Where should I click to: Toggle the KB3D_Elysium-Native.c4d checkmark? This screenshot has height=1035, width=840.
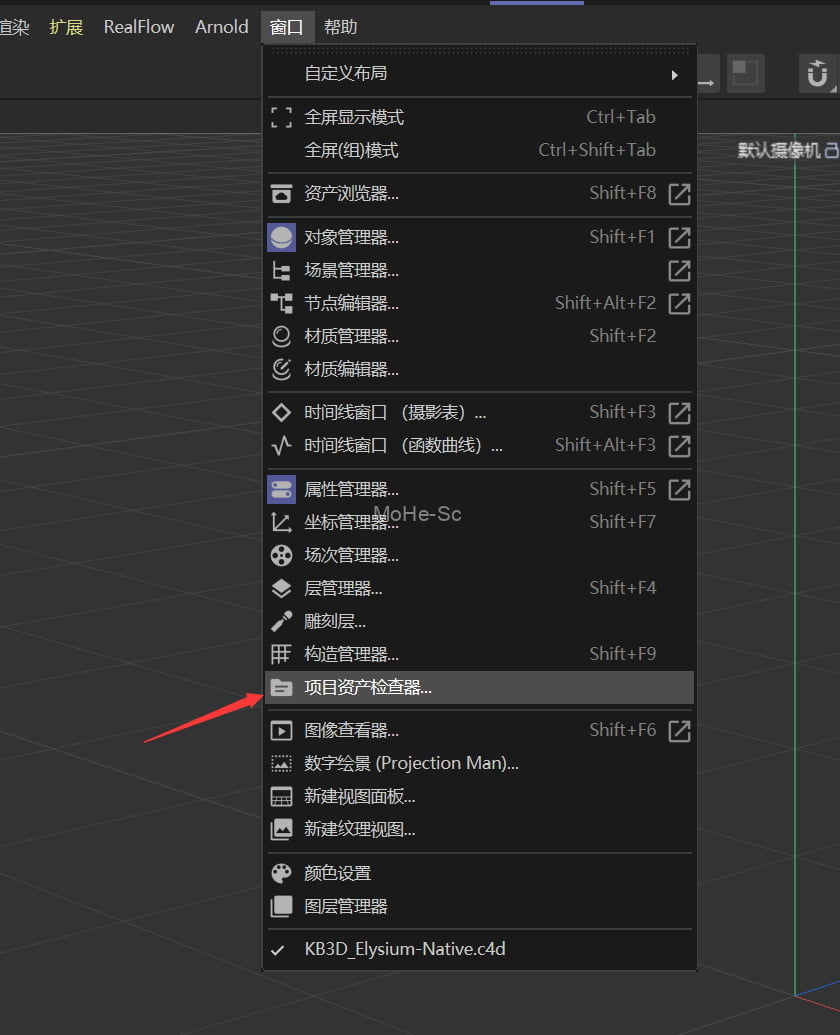[x=279, y=949]
